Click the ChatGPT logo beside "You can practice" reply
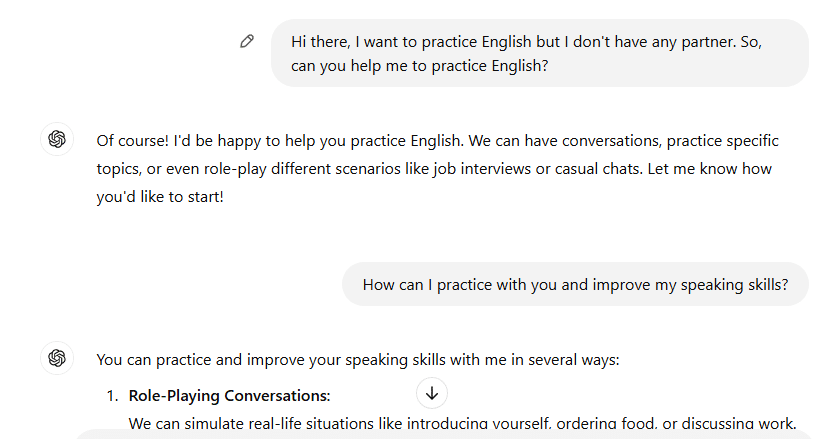Image resolution: width=837 pixels, height=439 pixels. [x=57, y=358]
